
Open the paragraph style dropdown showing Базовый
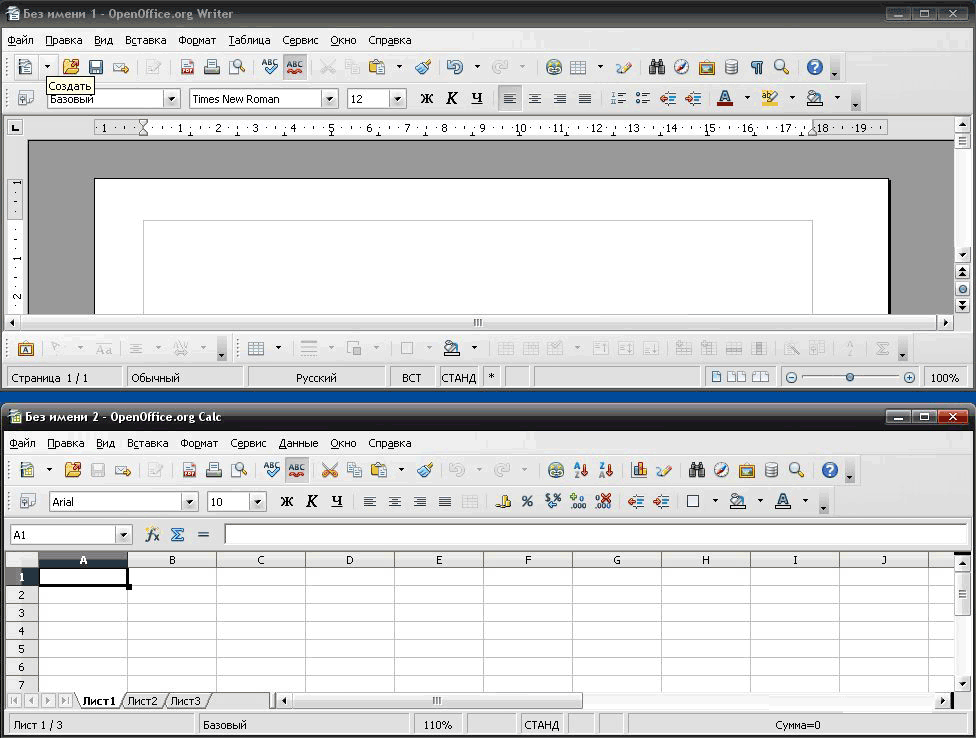(171, 99)
